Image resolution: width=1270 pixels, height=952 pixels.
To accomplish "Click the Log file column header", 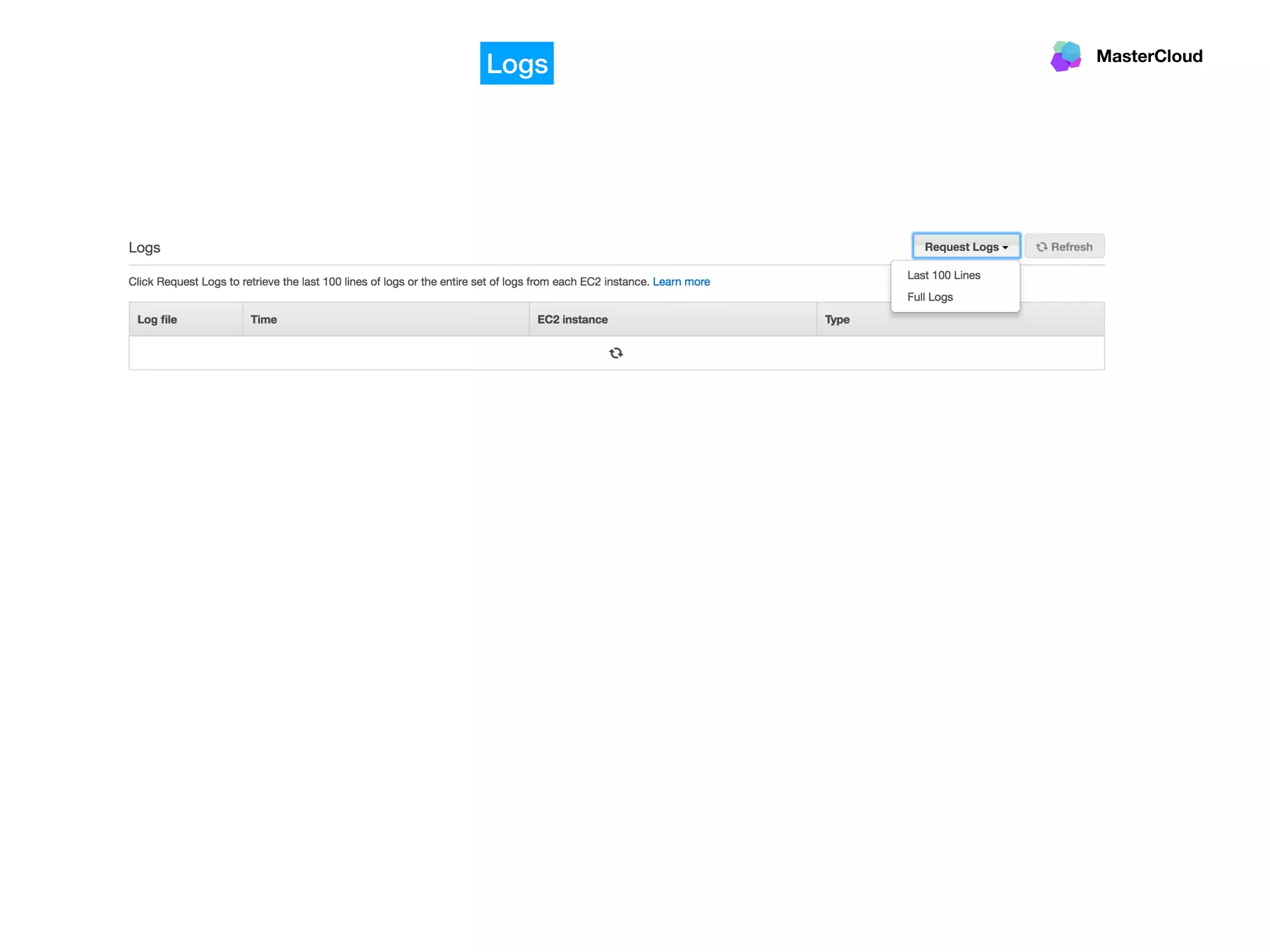I will point(185,319).
